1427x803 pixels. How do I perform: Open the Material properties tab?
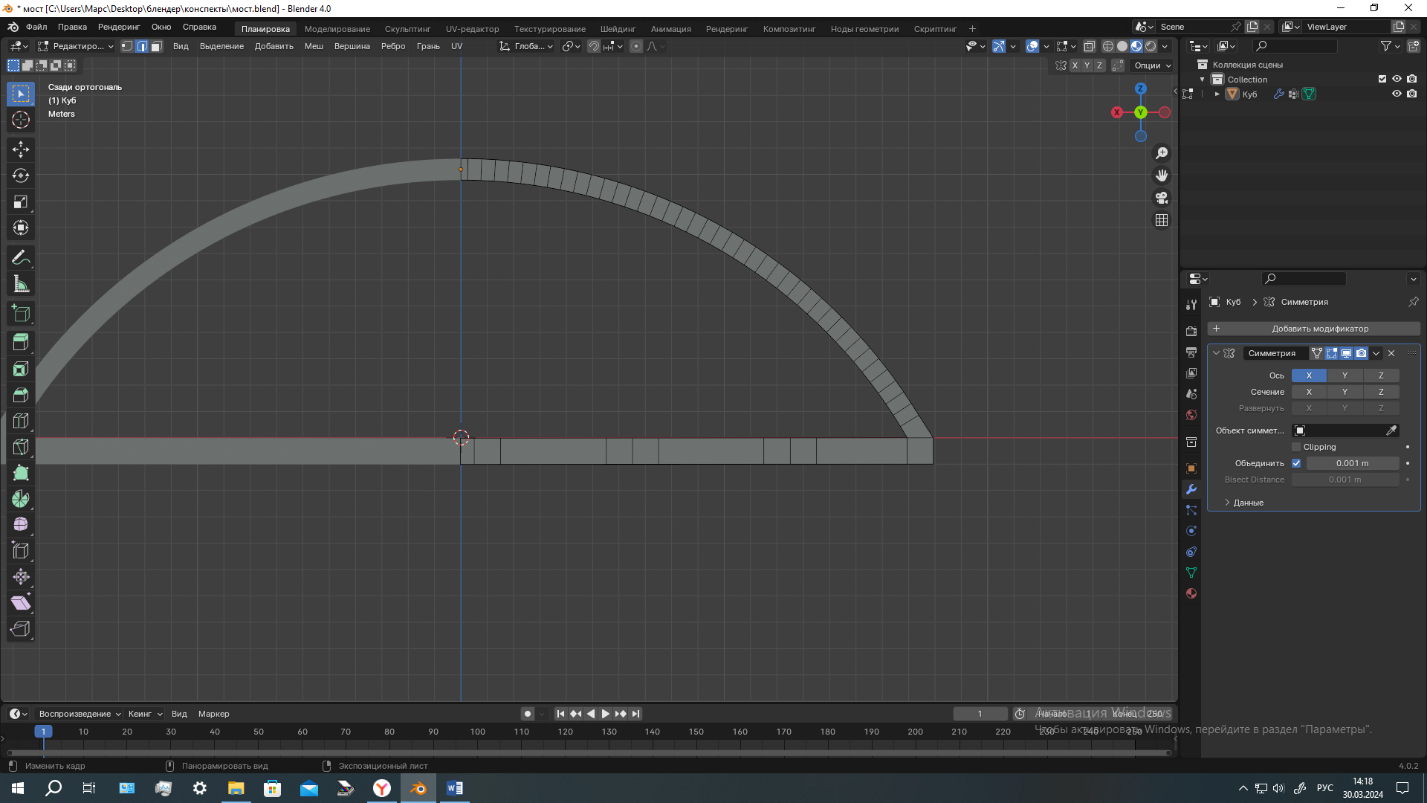[x=1191, y=594]
